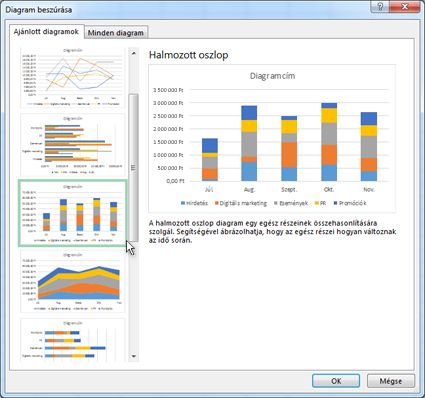Click the Júl. axis label

(209, 189)
